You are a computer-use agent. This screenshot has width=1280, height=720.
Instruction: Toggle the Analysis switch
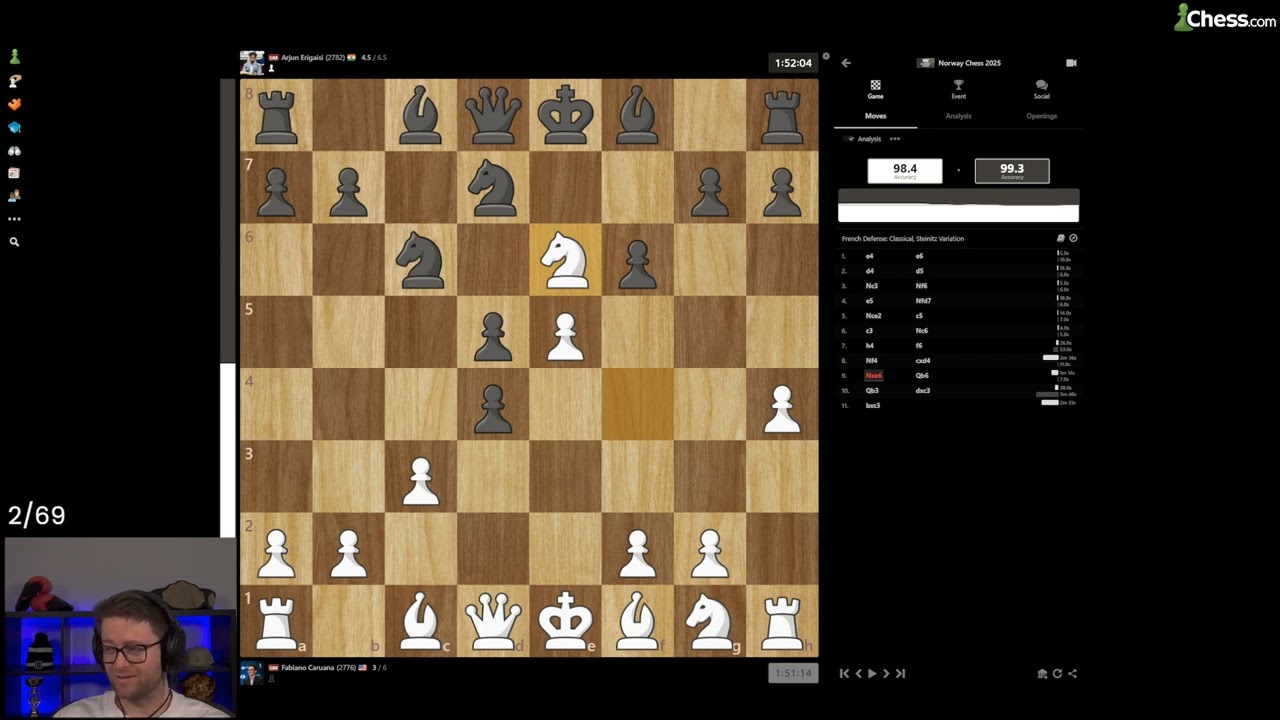[849, 139]
